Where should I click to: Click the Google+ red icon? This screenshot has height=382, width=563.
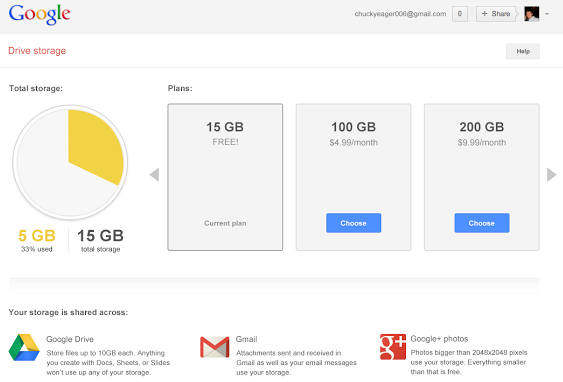pyautogui.click(x=393, y=347)
